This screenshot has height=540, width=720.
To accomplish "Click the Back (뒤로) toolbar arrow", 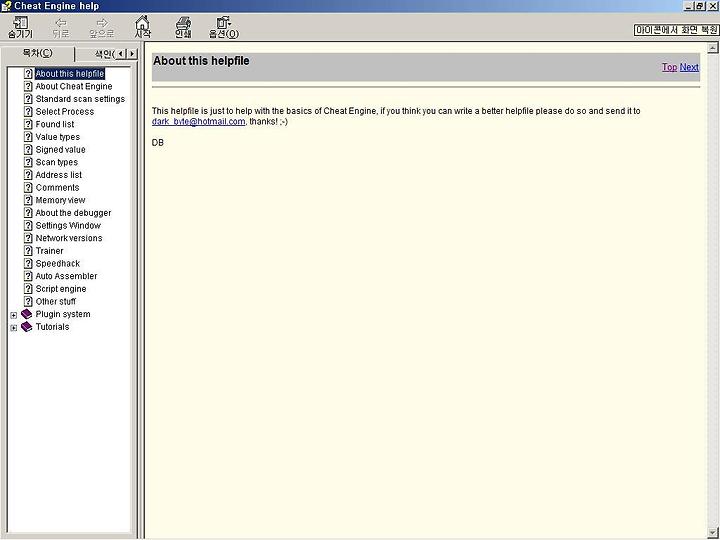I will [x=61, y=28].
